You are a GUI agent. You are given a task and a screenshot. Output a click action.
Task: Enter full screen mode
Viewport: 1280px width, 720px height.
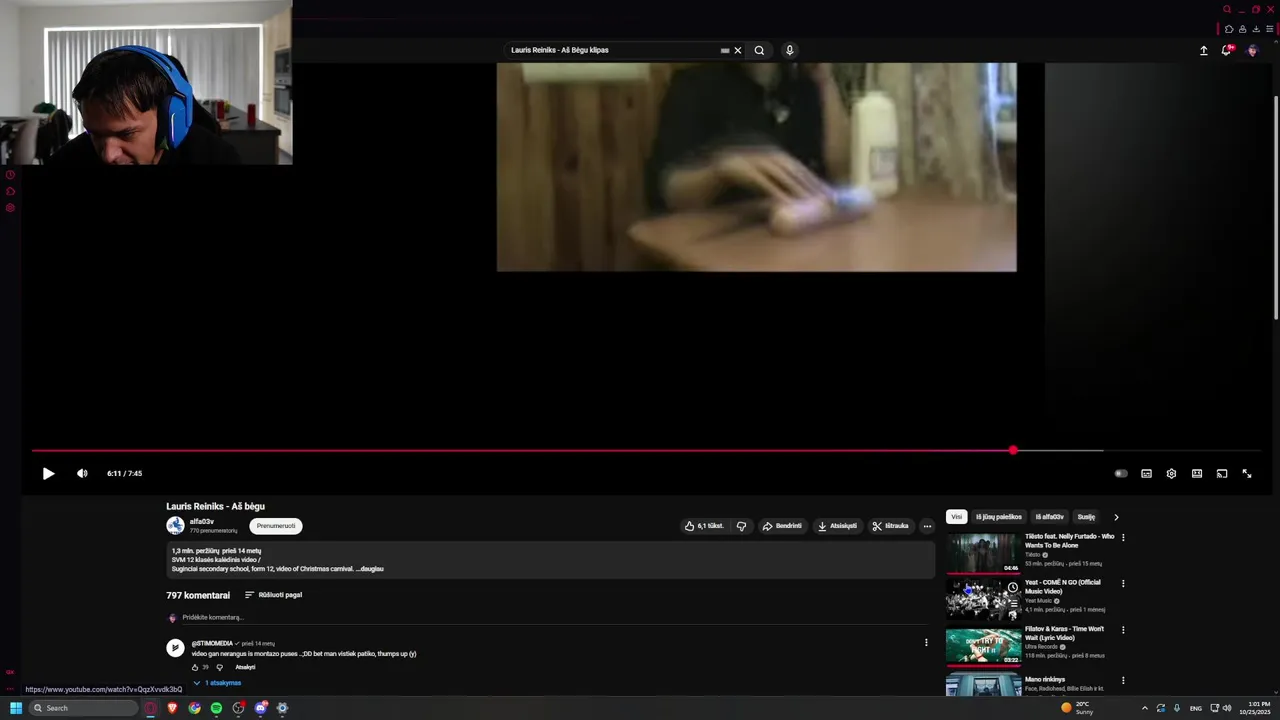[1247, 474]
